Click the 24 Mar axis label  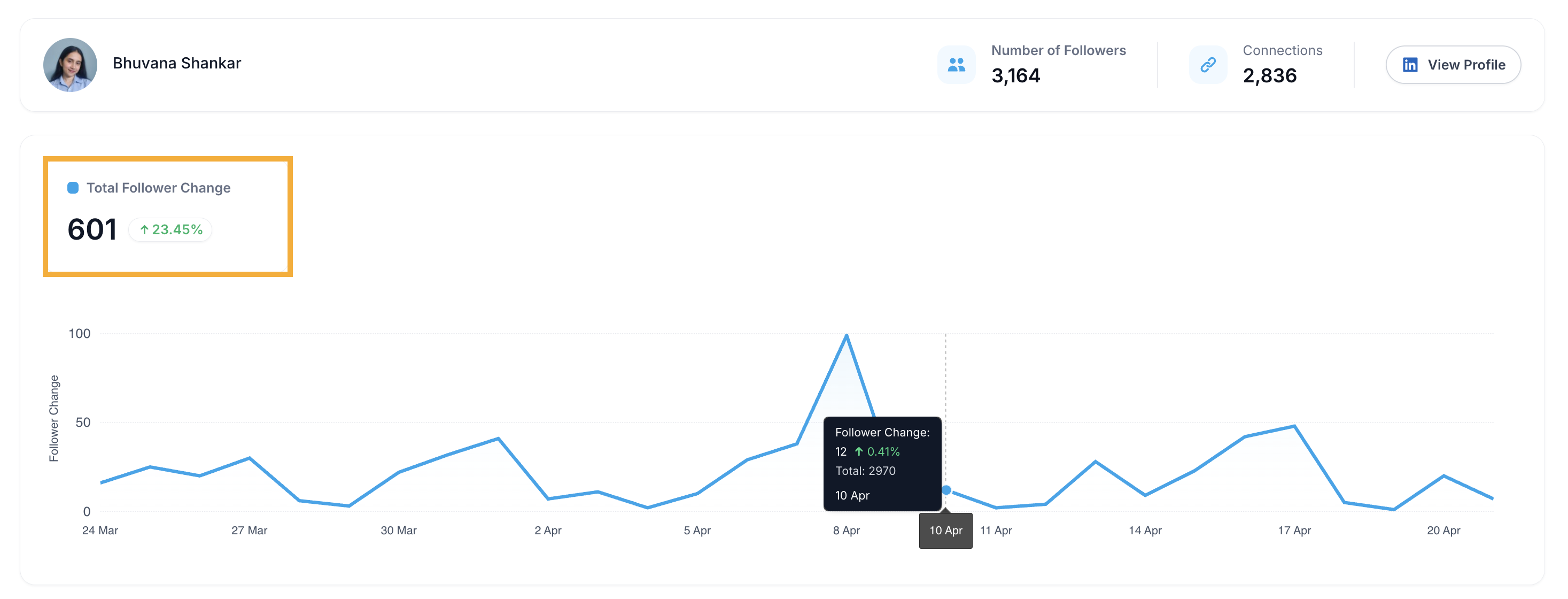pyautogui.click(x=100, y=531)
